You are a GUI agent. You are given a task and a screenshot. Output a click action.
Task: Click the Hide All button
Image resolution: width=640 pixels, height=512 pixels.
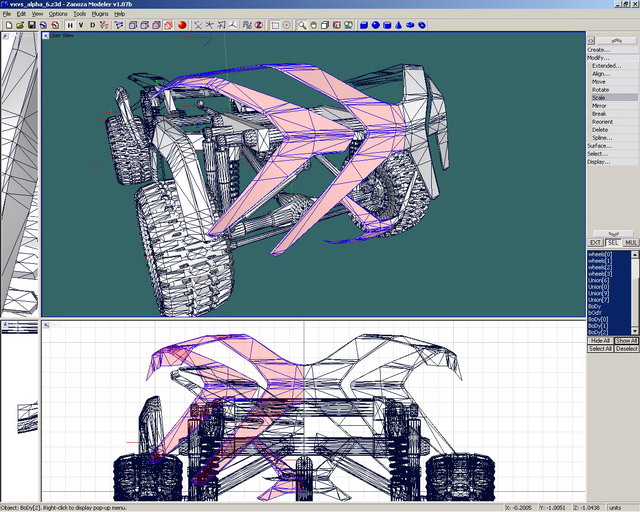point(599,340)
